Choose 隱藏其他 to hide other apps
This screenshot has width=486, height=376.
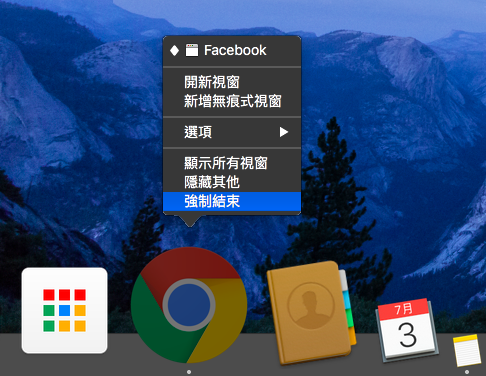tap(232, 182)
